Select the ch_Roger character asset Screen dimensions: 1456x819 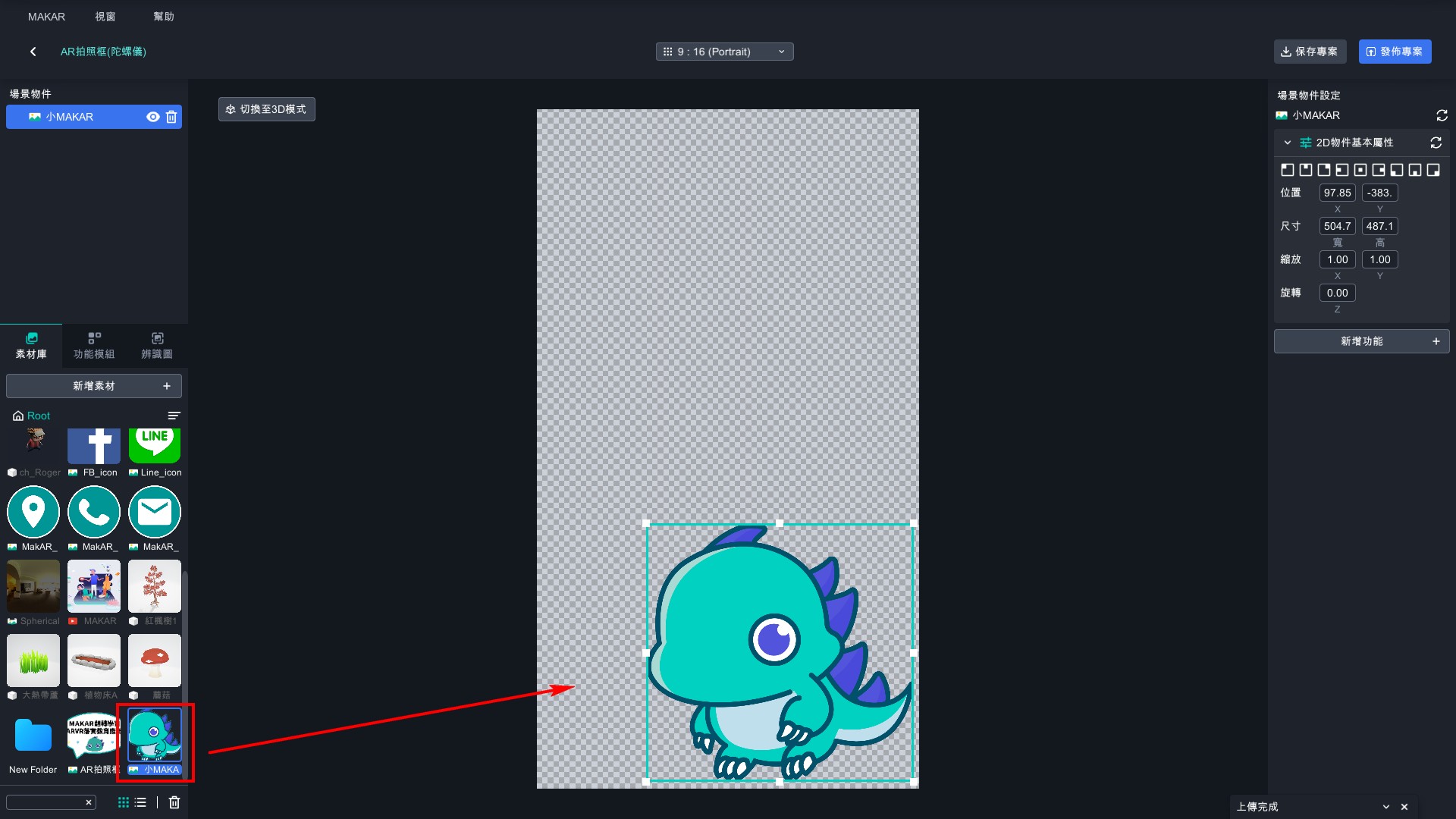[33, 446]
